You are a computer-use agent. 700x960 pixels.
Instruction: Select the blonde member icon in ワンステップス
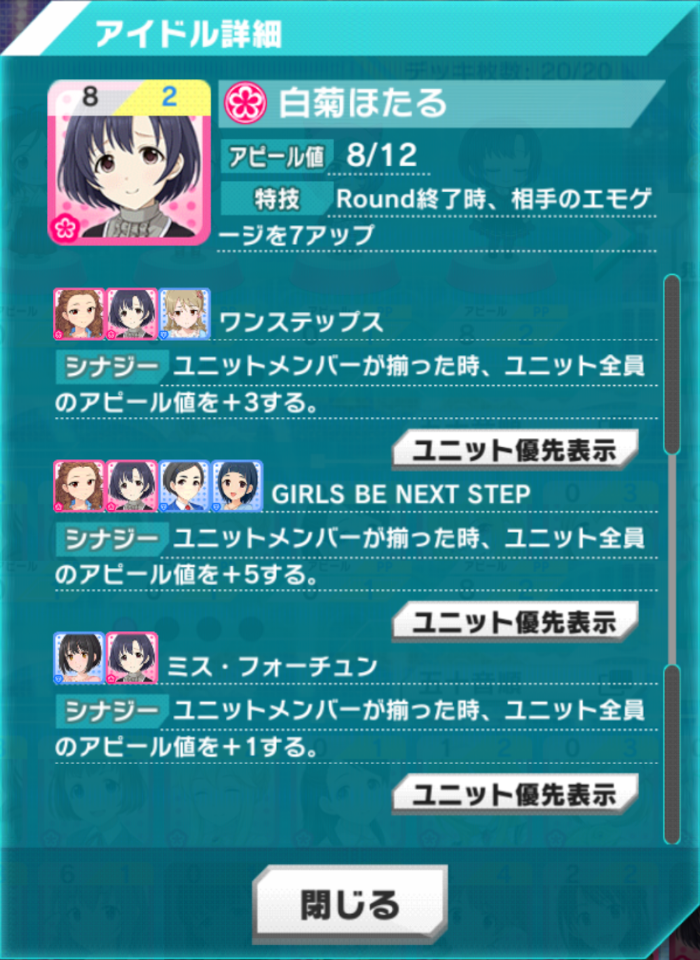[185, 314]
